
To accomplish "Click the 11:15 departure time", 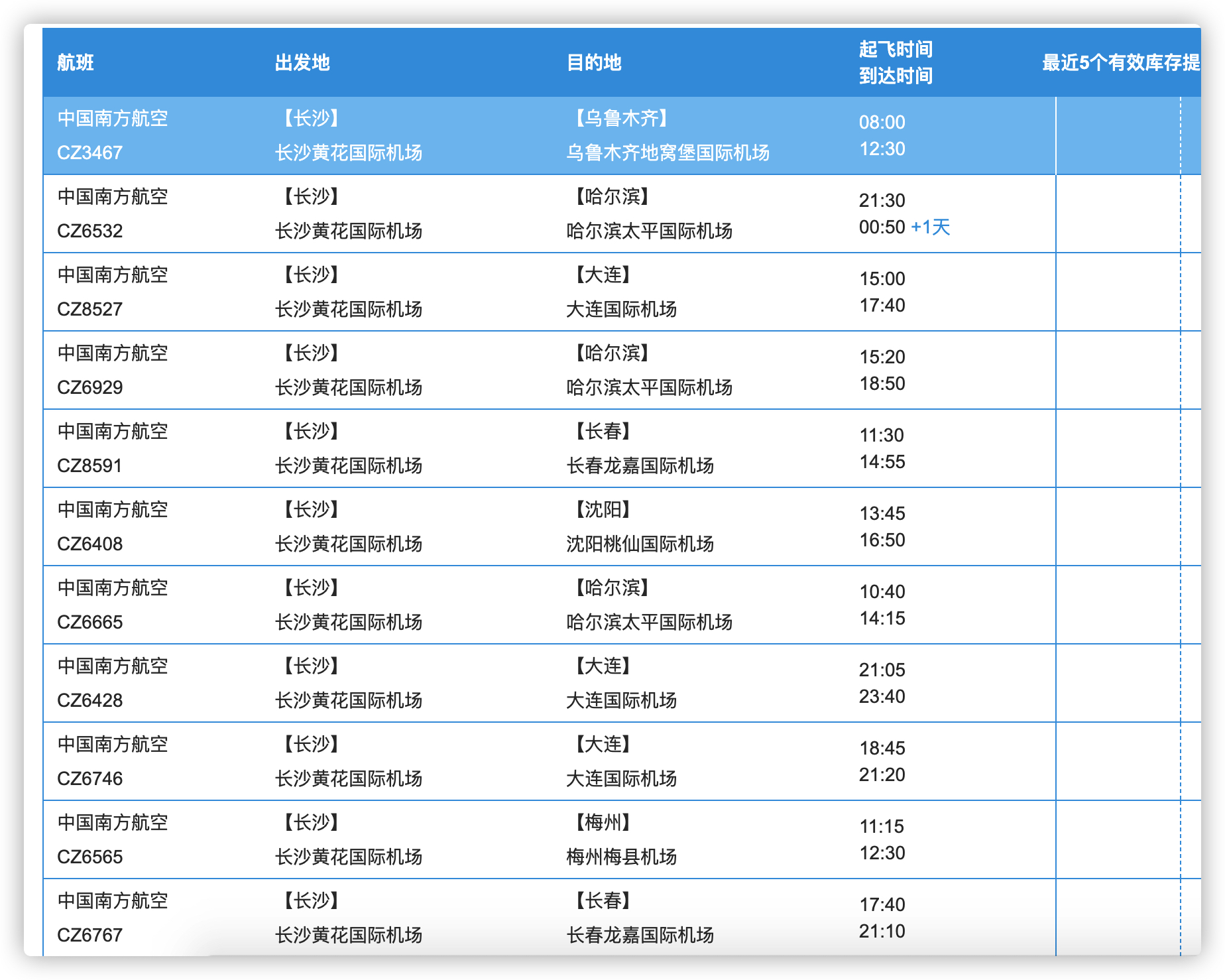I will coord(882,826).
